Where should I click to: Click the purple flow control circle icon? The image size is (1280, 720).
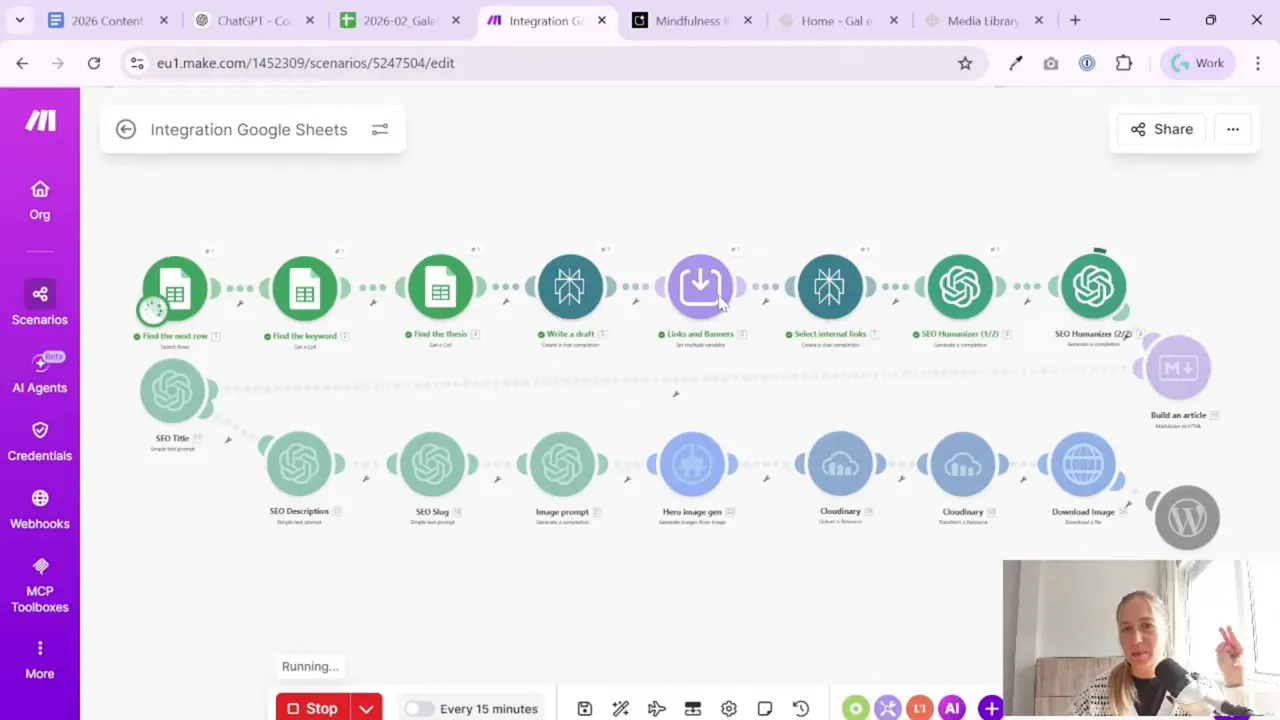click(887, 708)
